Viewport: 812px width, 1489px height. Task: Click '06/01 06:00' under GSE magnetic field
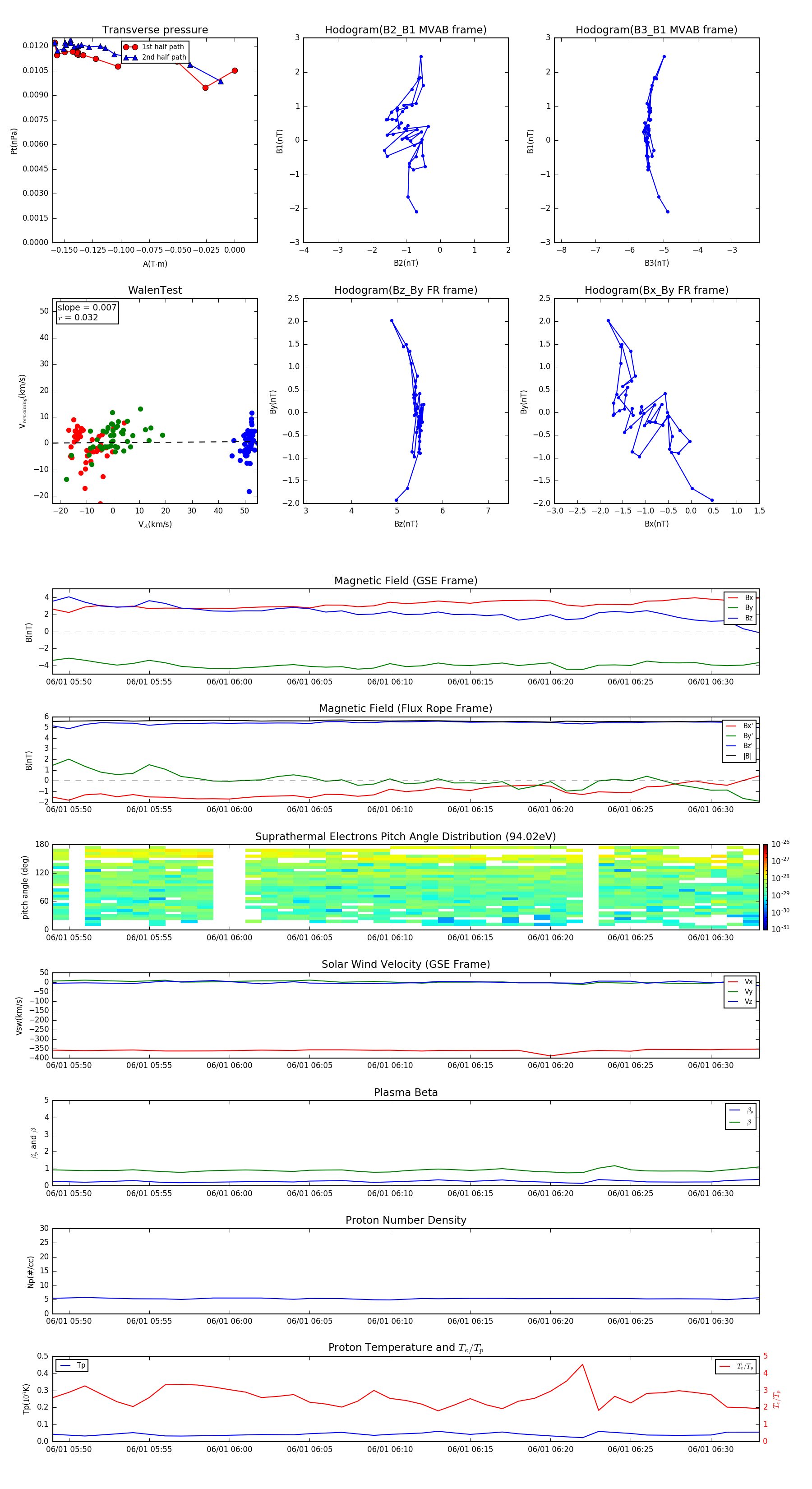(x=230, y=682)
